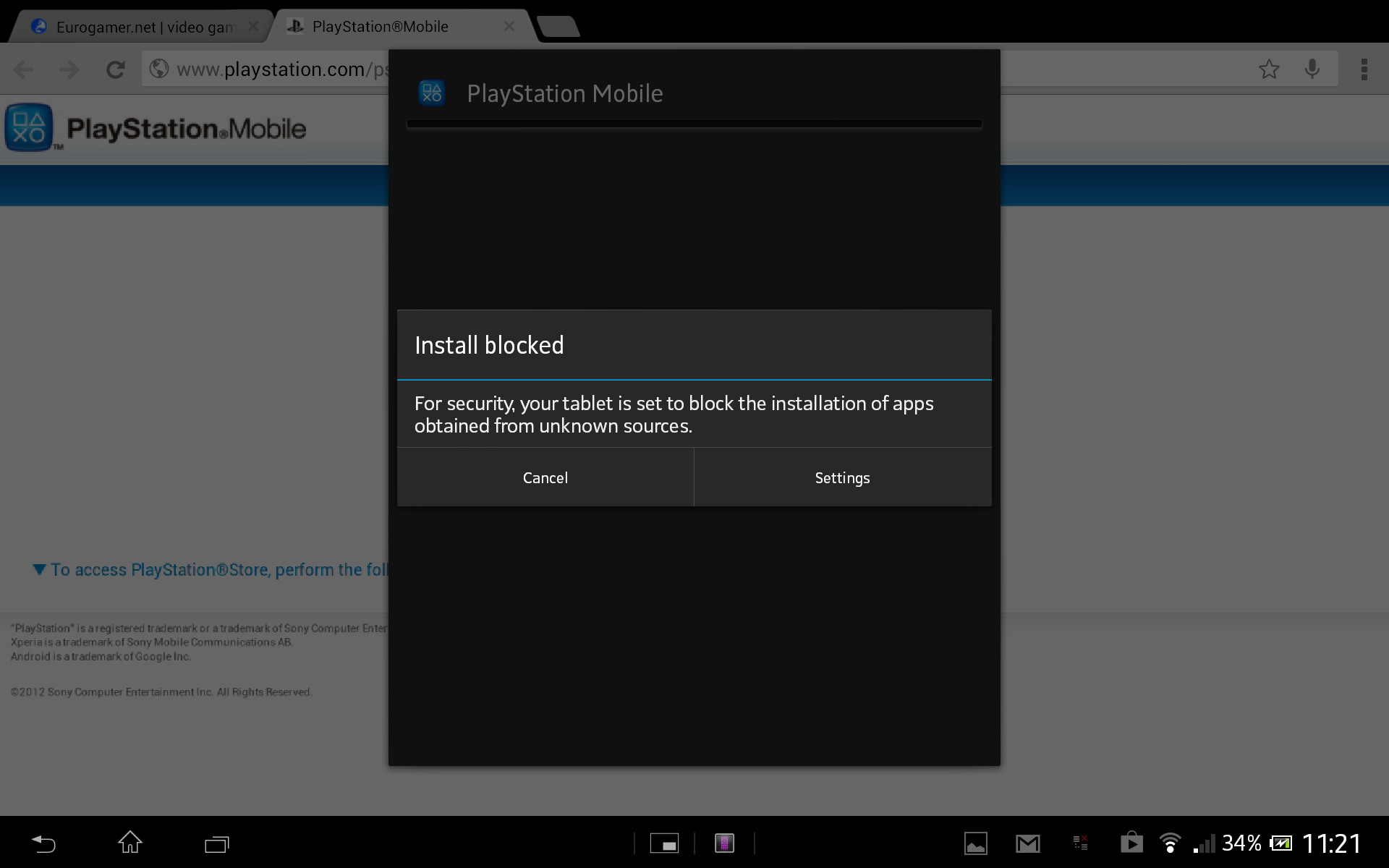Reload the current page

click(116, 69)
